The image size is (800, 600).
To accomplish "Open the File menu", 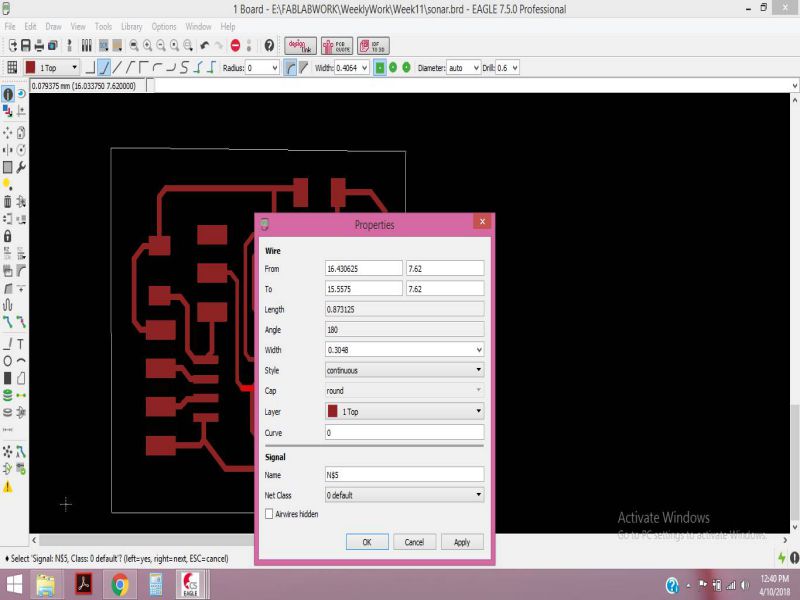I will [x=10, y=27].
